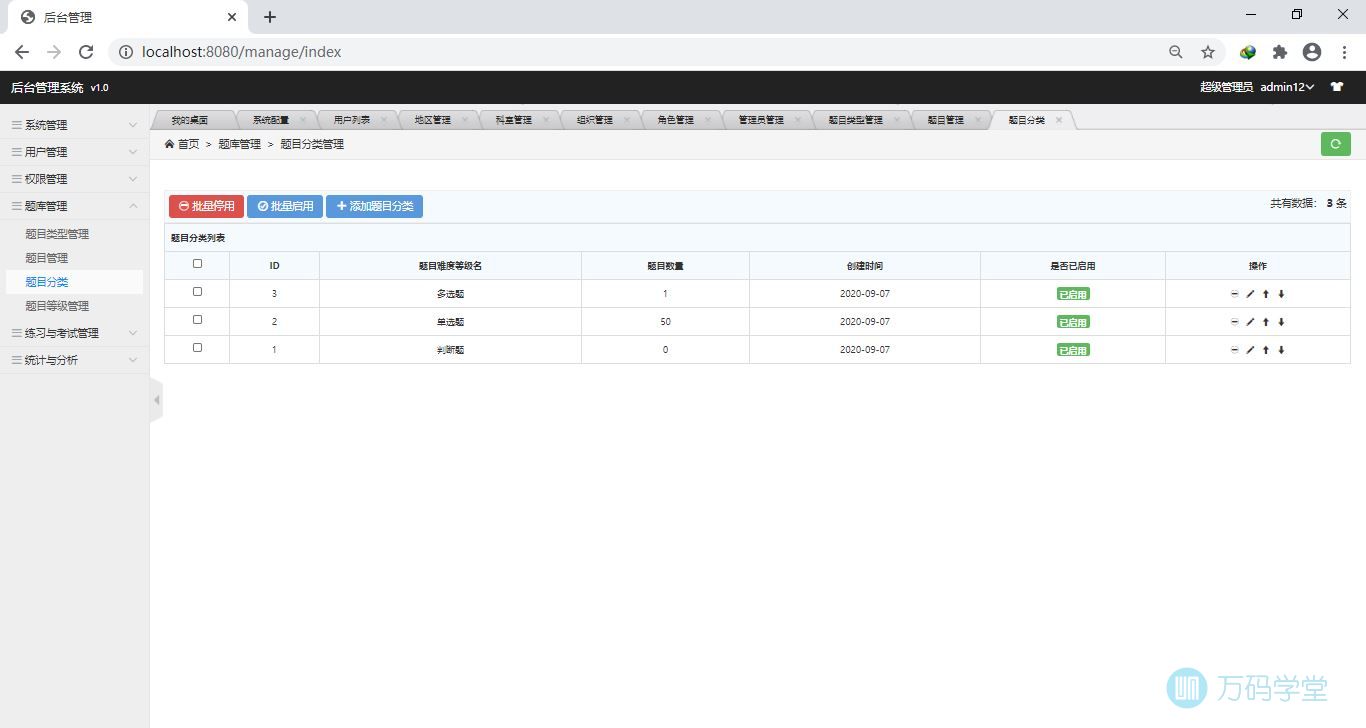Open a new browser tab

click(270, 17)
